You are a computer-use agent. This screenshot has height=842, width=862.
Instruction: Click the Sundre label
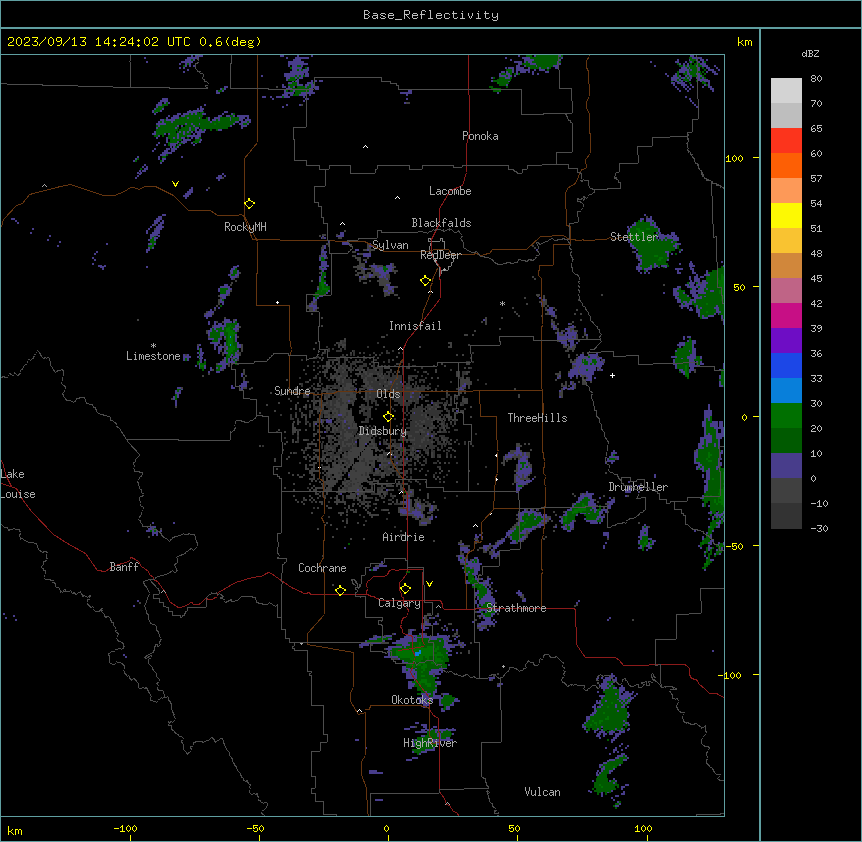292,391
